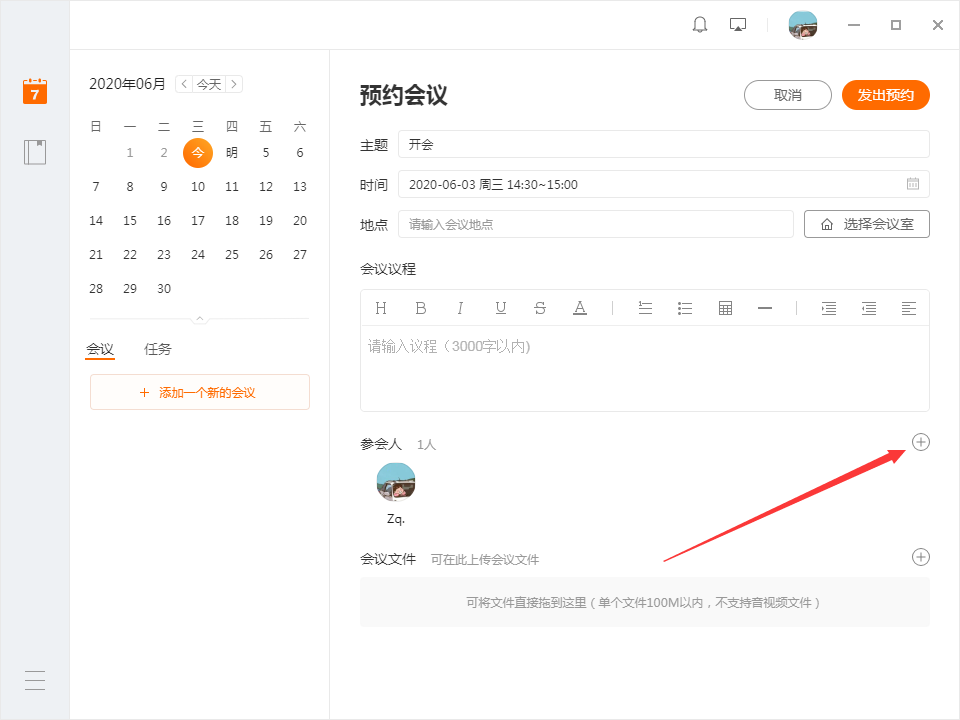Viewport: 960px width, 720px height.
Task: Switch to the 任务 tab
Action: point(158,349)
